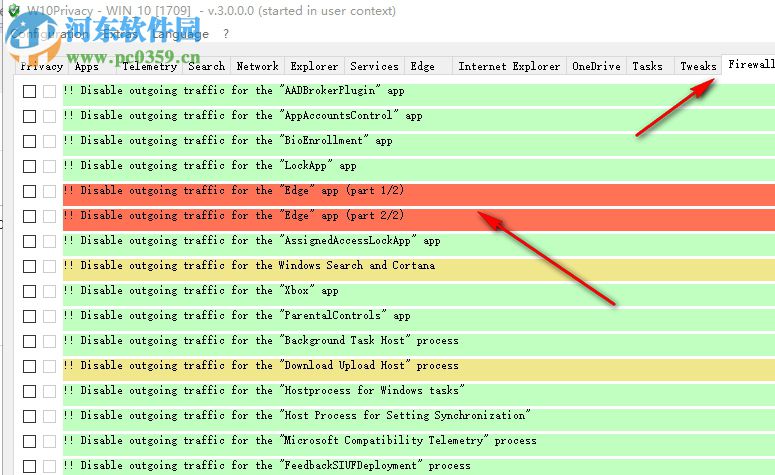Select the AssignedAccessLockApp row text
The image size is (775, 475).
point(252,241)
